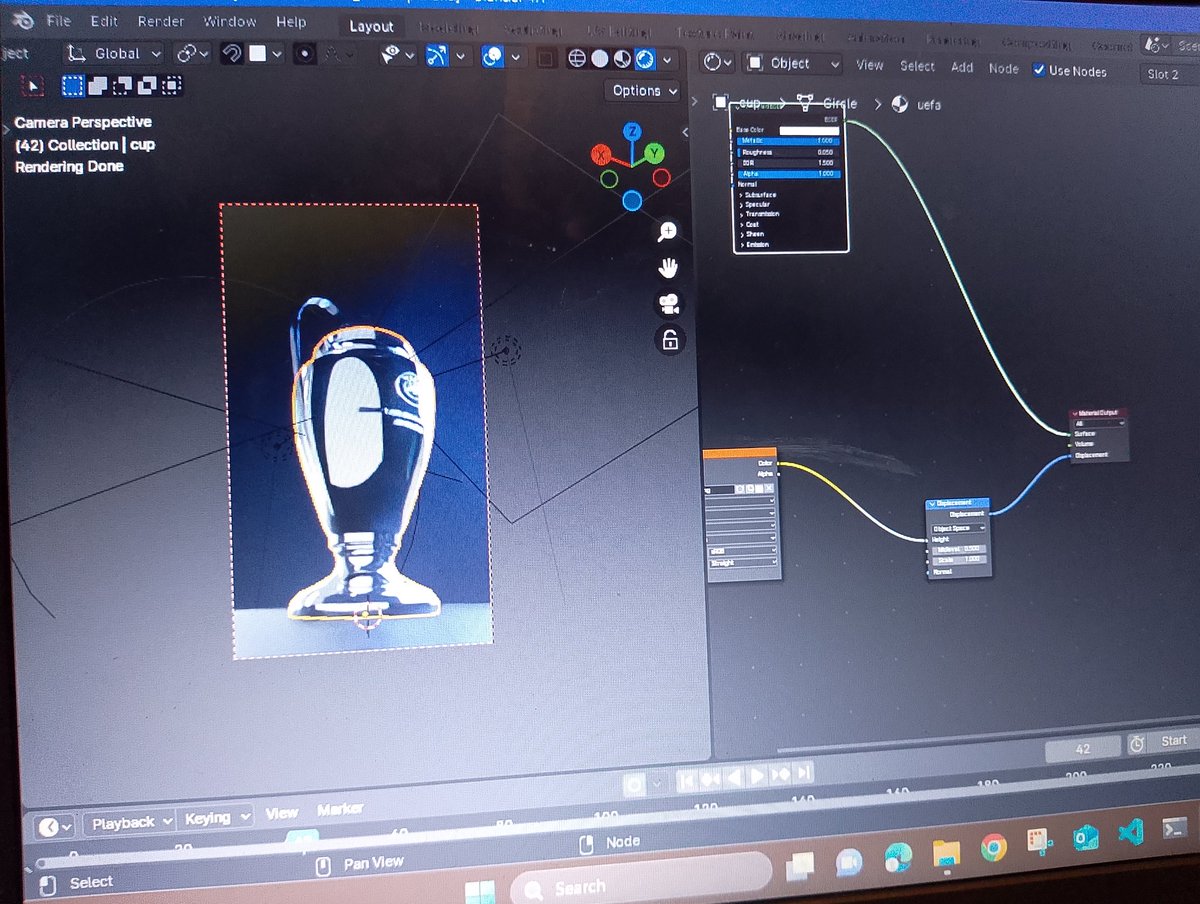Viewport: 1200px width, 904px height.
Task: Click the Metallic slider on shader node
Action: click(x=788, y=141)
